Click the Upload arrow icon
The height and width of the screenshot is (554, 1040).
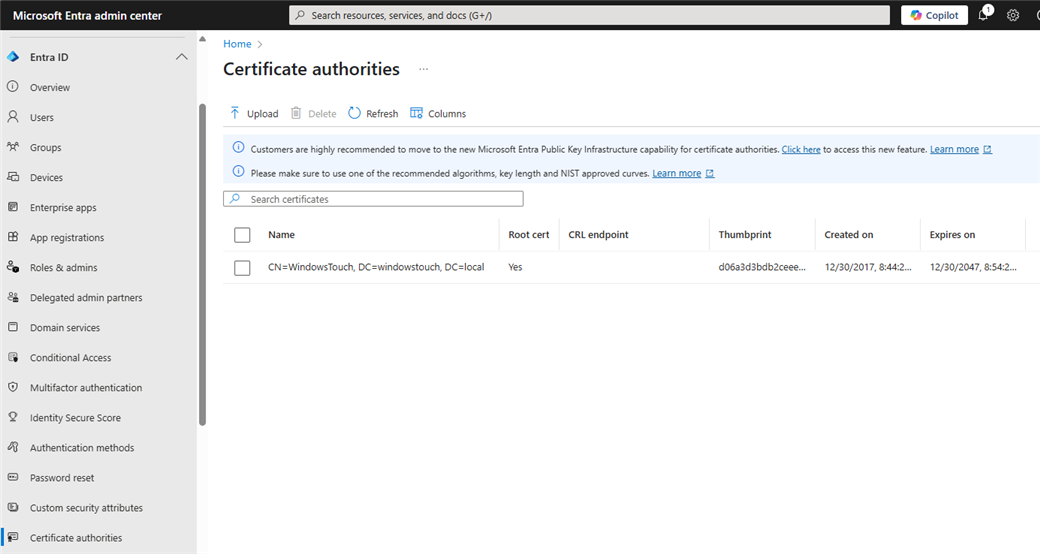click(235, 113)
